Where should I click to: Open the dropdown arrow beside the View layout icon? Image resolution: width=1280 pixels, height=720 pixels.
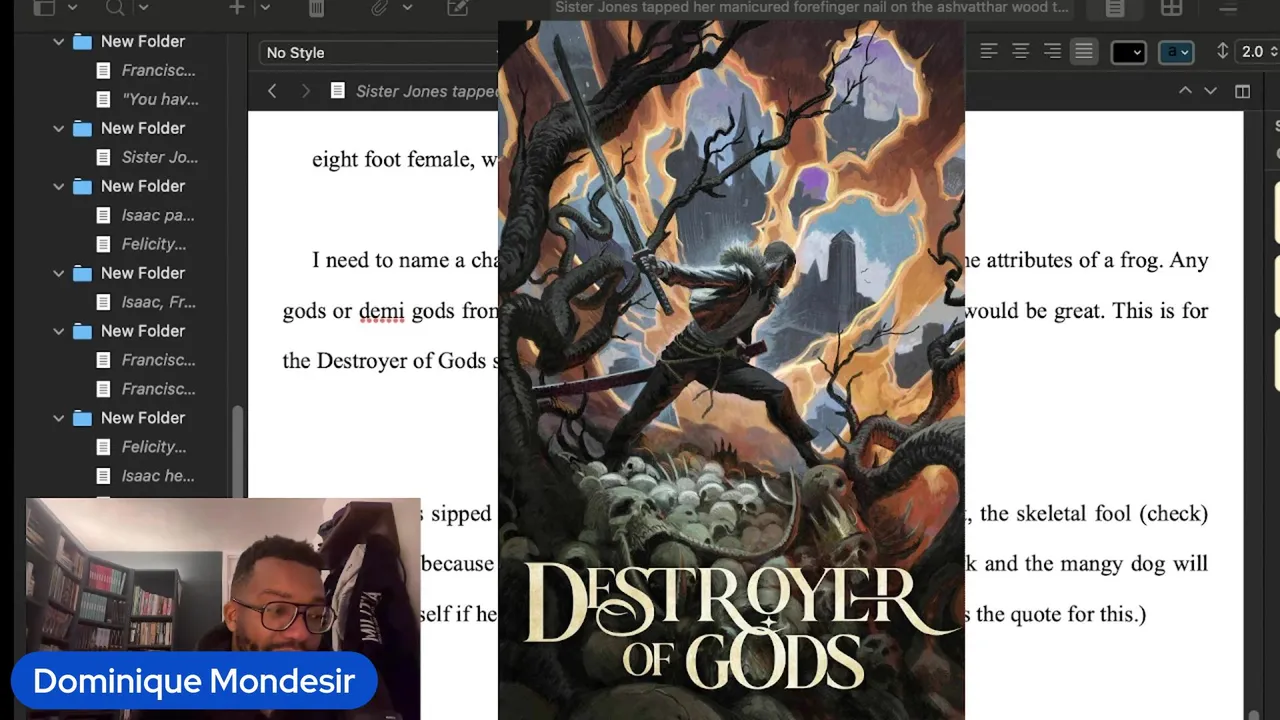pos(72,8)
